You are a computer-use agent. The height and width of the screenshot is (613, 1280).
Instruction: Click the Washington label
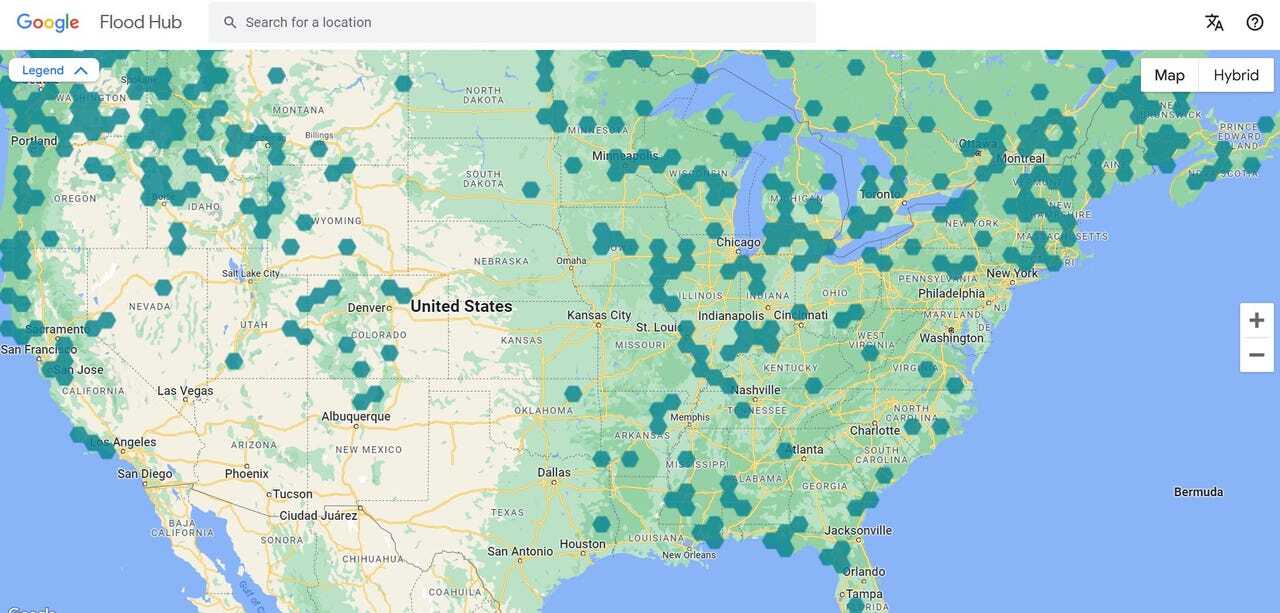point(951,338)
